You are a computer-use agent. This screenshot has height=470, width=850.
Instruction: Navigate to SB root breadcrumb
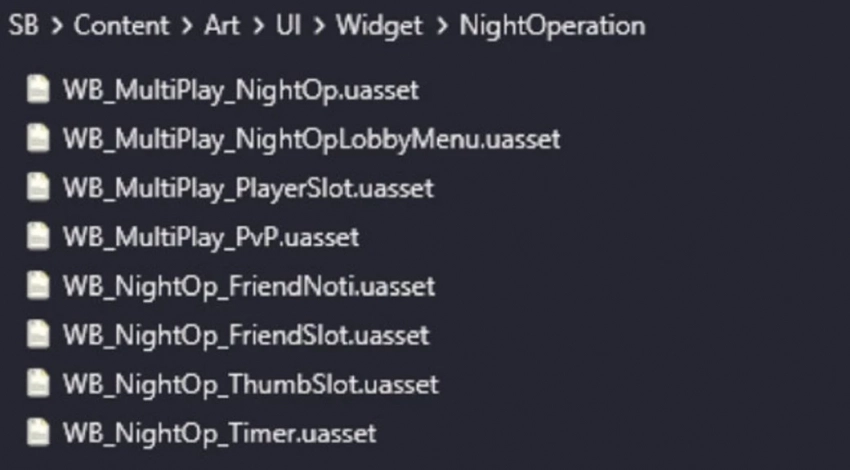click(24, 27)
